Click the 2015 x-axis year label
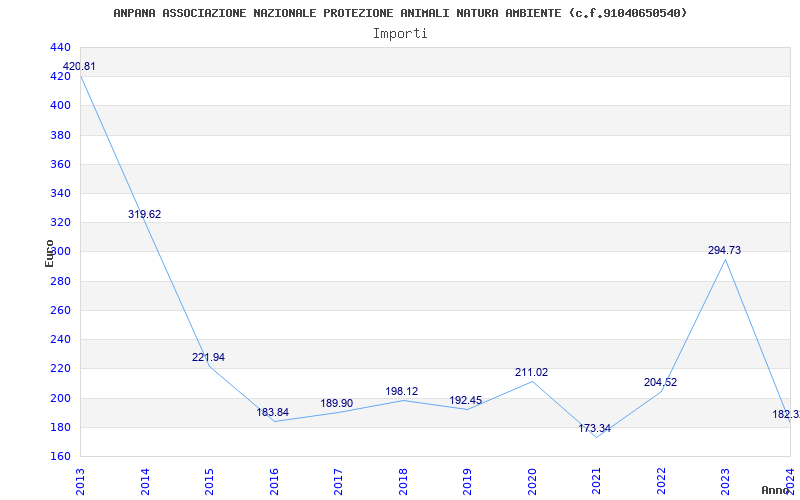This screenshot has width=800, height=500. click(x=209, y=482)
